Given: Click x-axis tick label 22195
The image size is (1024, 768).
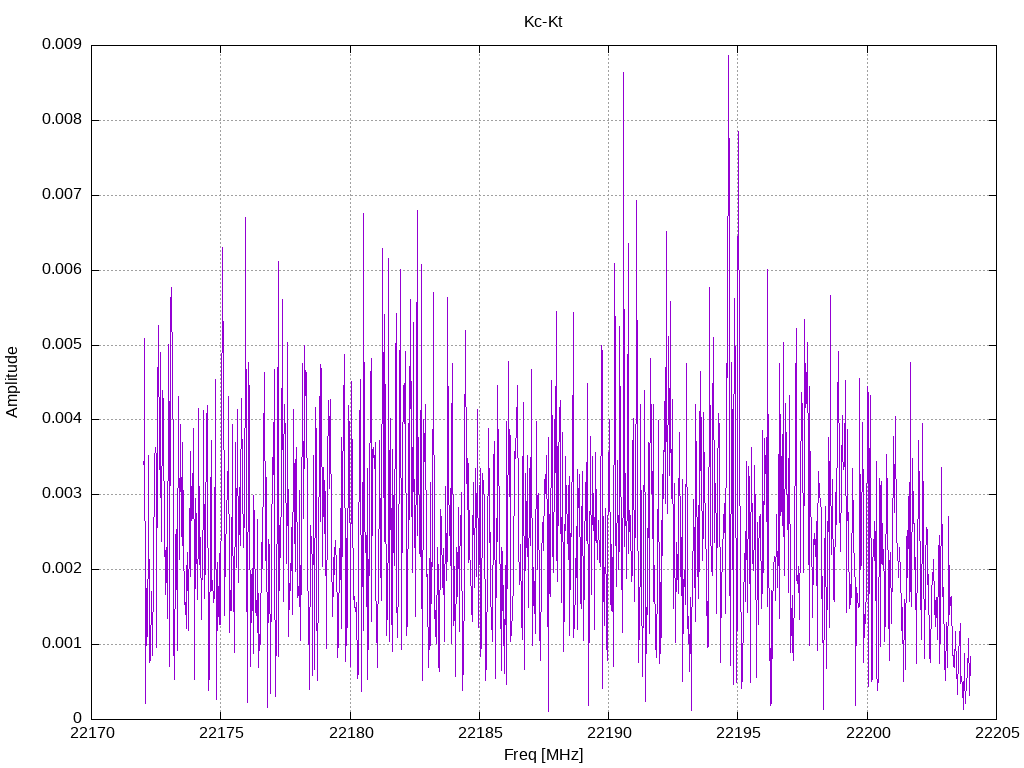Looking at the screenshot, I should 739,733.
